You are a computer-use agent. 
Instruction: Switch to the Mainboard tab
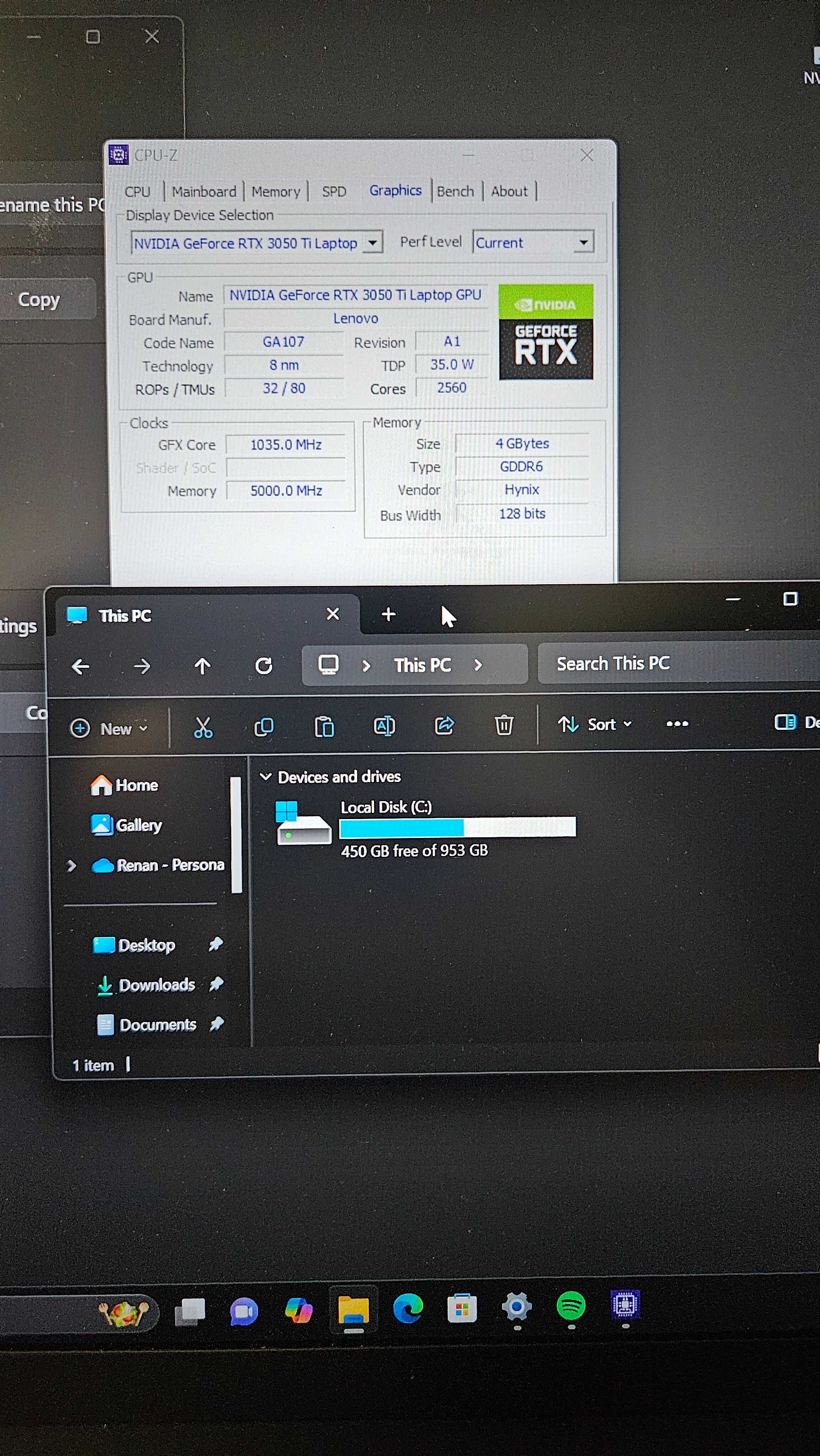point(204,191)
